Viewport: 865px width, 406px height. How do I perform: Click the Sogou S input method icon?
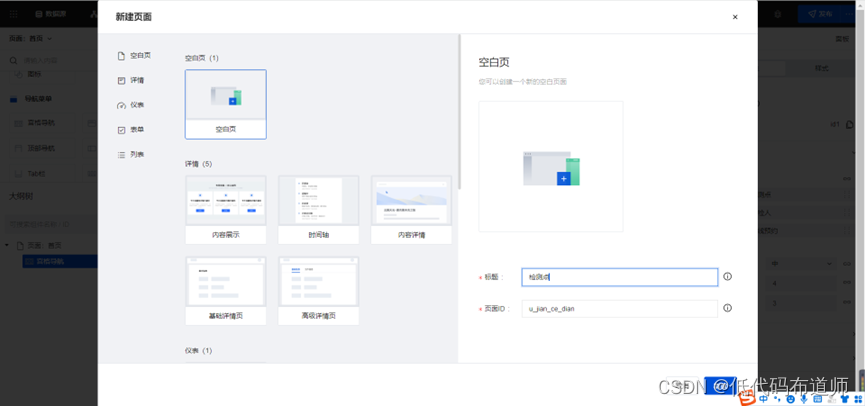click(x=747, y=398)
